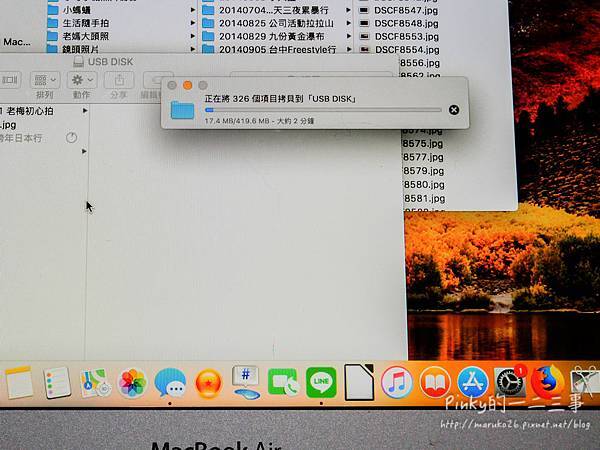Click the blue 小媽媽 folder icon
Screen dimensions: 600x450
pyautogui.click(x=52, y=10)
